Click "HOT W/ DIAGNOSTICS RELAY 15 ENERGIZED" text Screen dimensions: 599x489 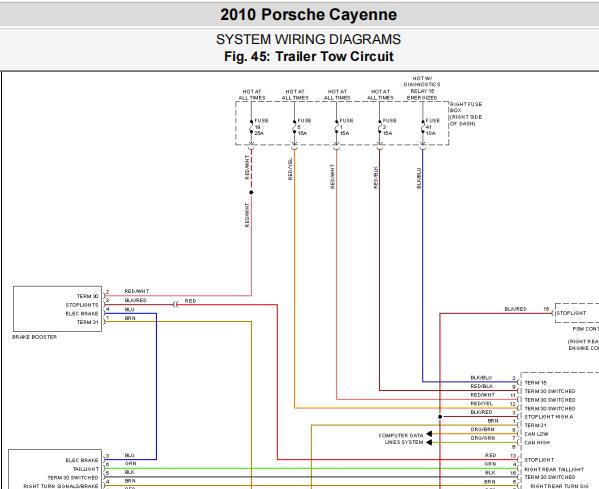[x=422, y=88]
